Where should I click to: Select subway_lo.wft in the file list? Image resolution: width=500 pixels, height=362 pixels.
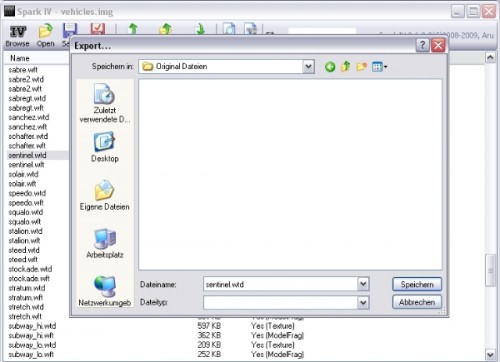coord(31,355)
